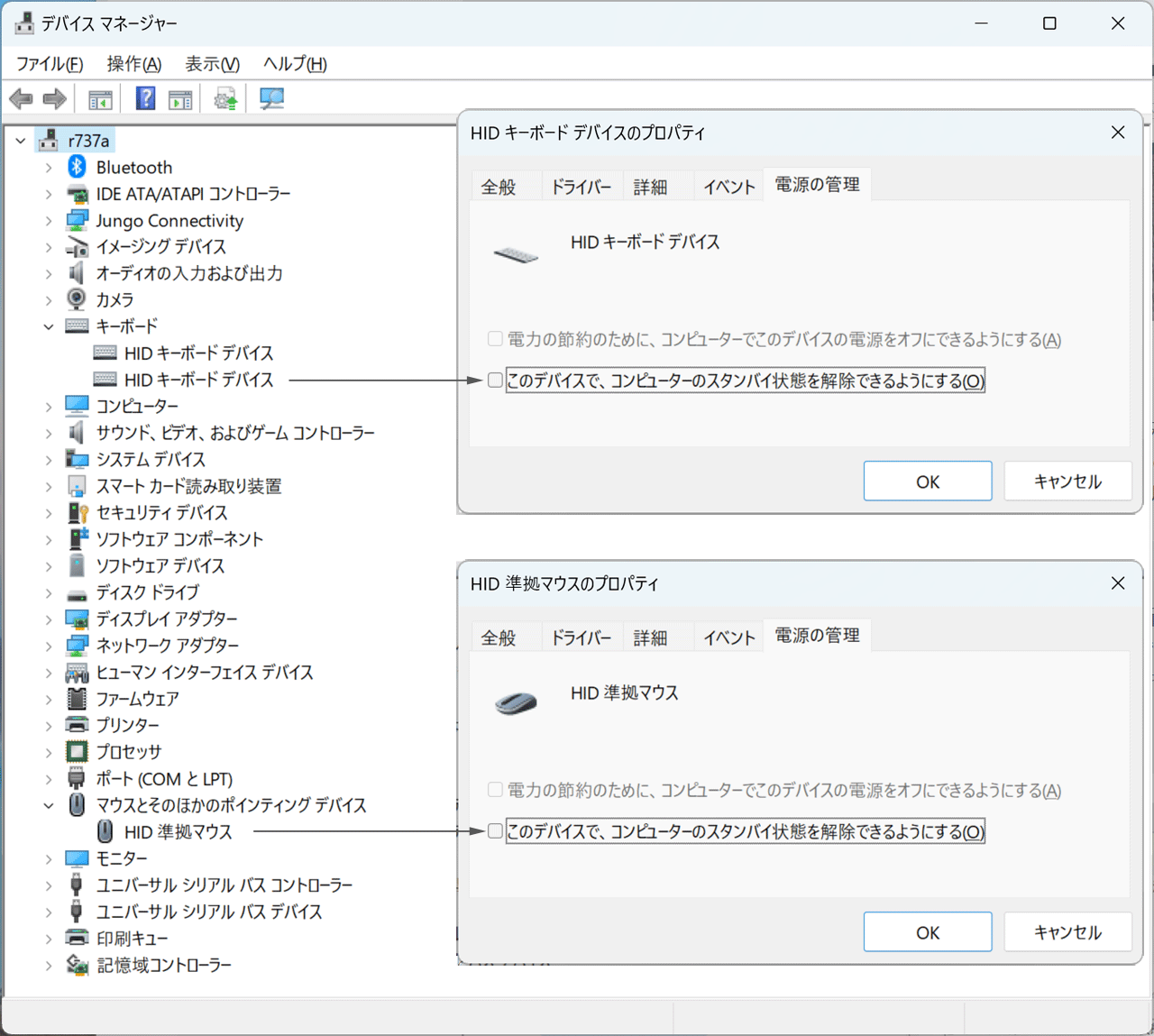Screen dimensions: 1154x1036
Task: Expand サウンド、ビデオ、およびゲーム コントローラー category
Action: 49,433
